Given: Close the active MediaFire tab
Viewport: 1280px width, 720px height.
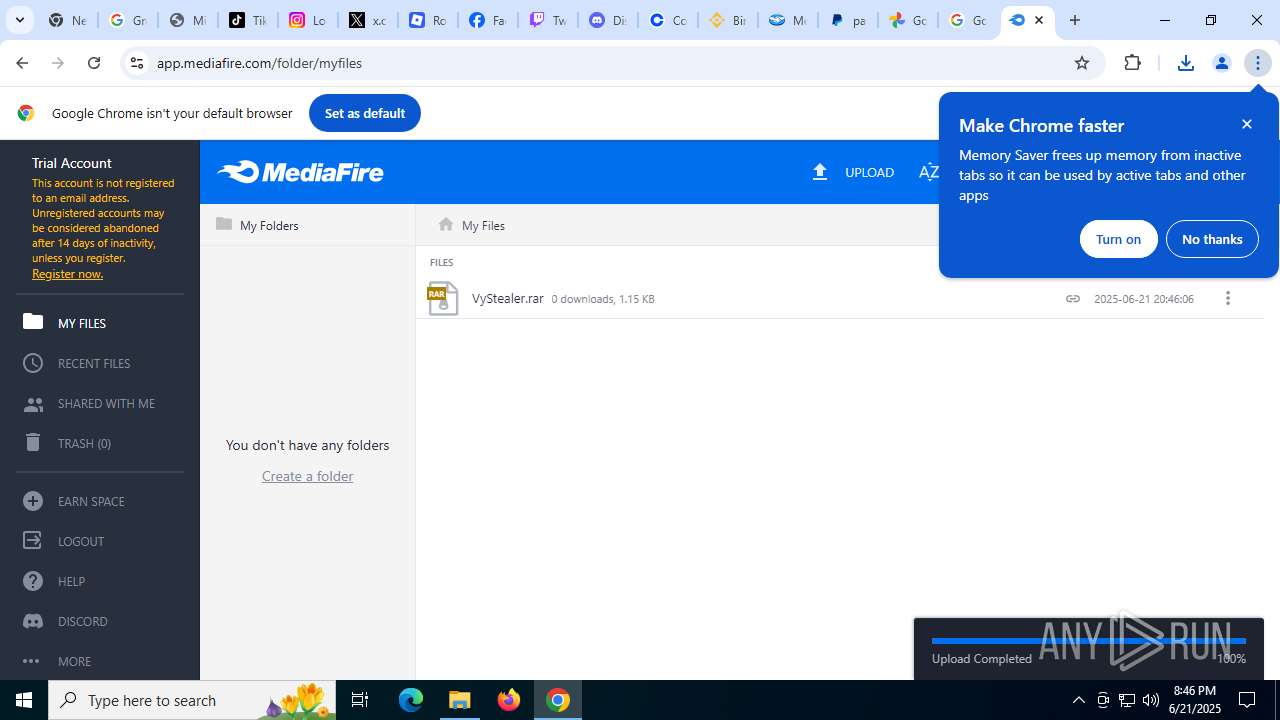Looking at the screenshot, I should coord(1039,20).
